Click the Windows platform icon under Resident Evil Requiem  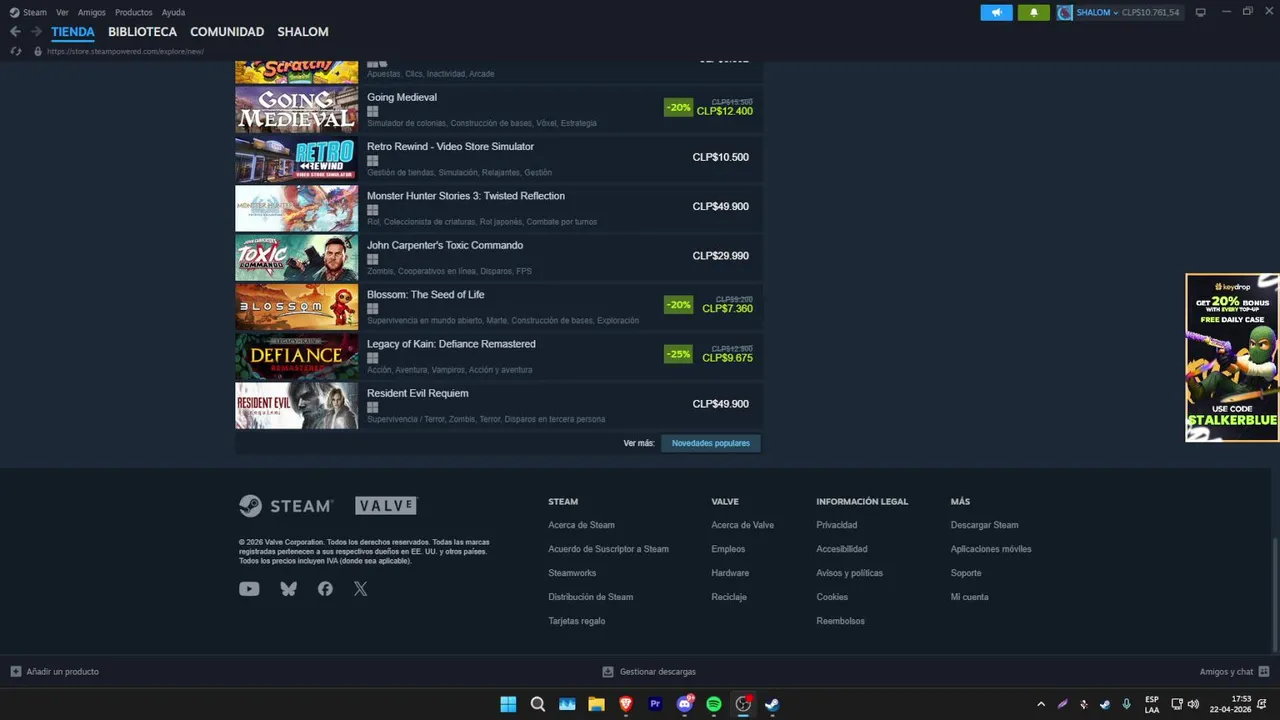(x=372, y=407)
